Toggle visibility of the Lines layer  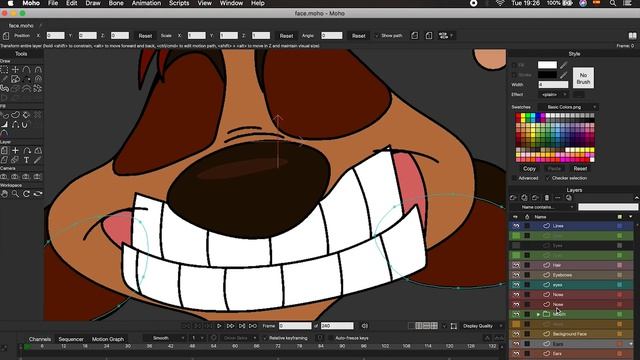pyautogui.click(x=516, y=226)
